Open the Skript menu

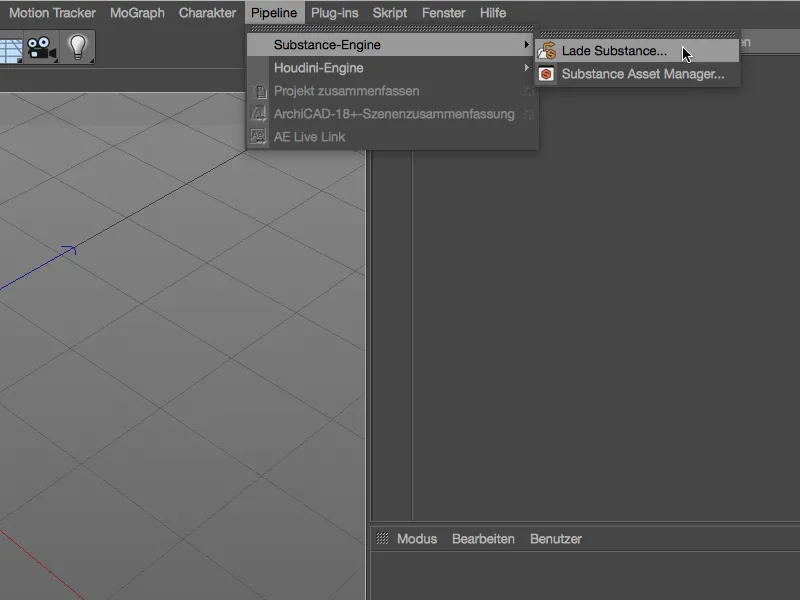390,13
